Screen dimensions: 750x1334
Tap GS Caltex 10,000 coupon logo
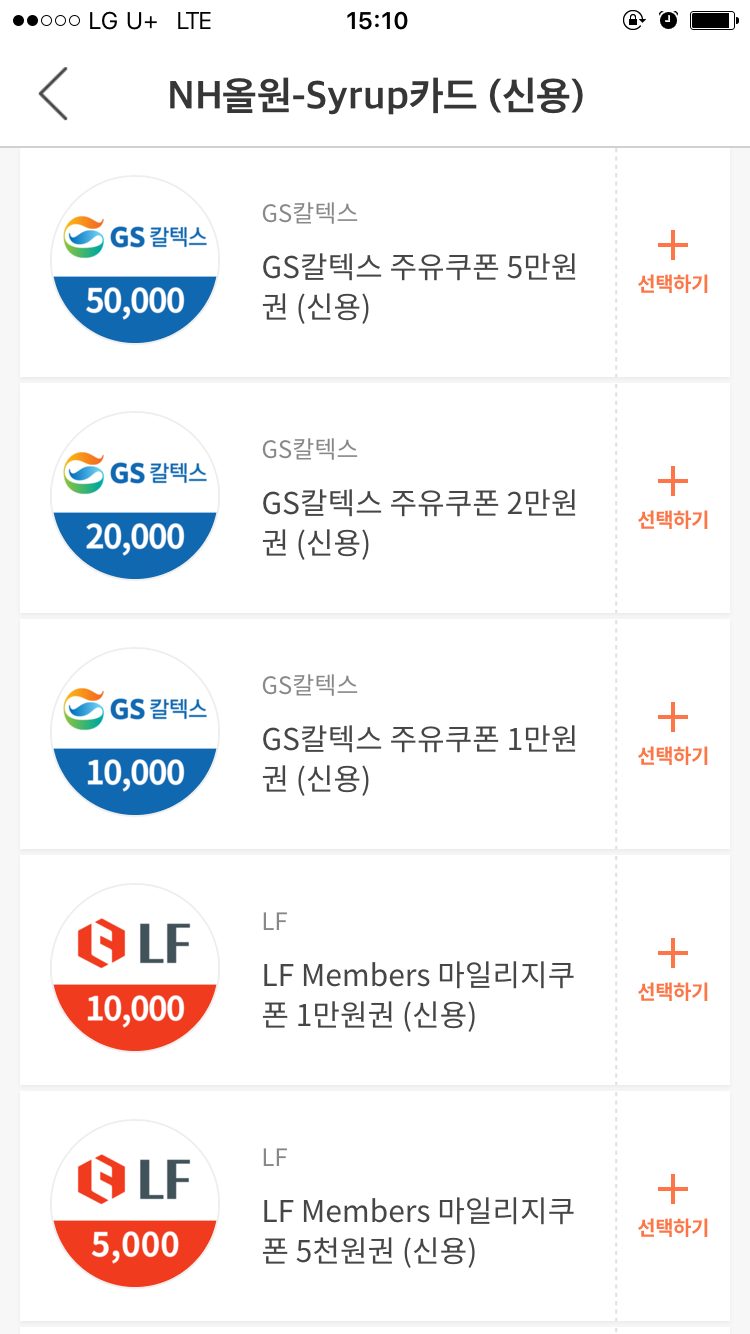coord(135,733)
